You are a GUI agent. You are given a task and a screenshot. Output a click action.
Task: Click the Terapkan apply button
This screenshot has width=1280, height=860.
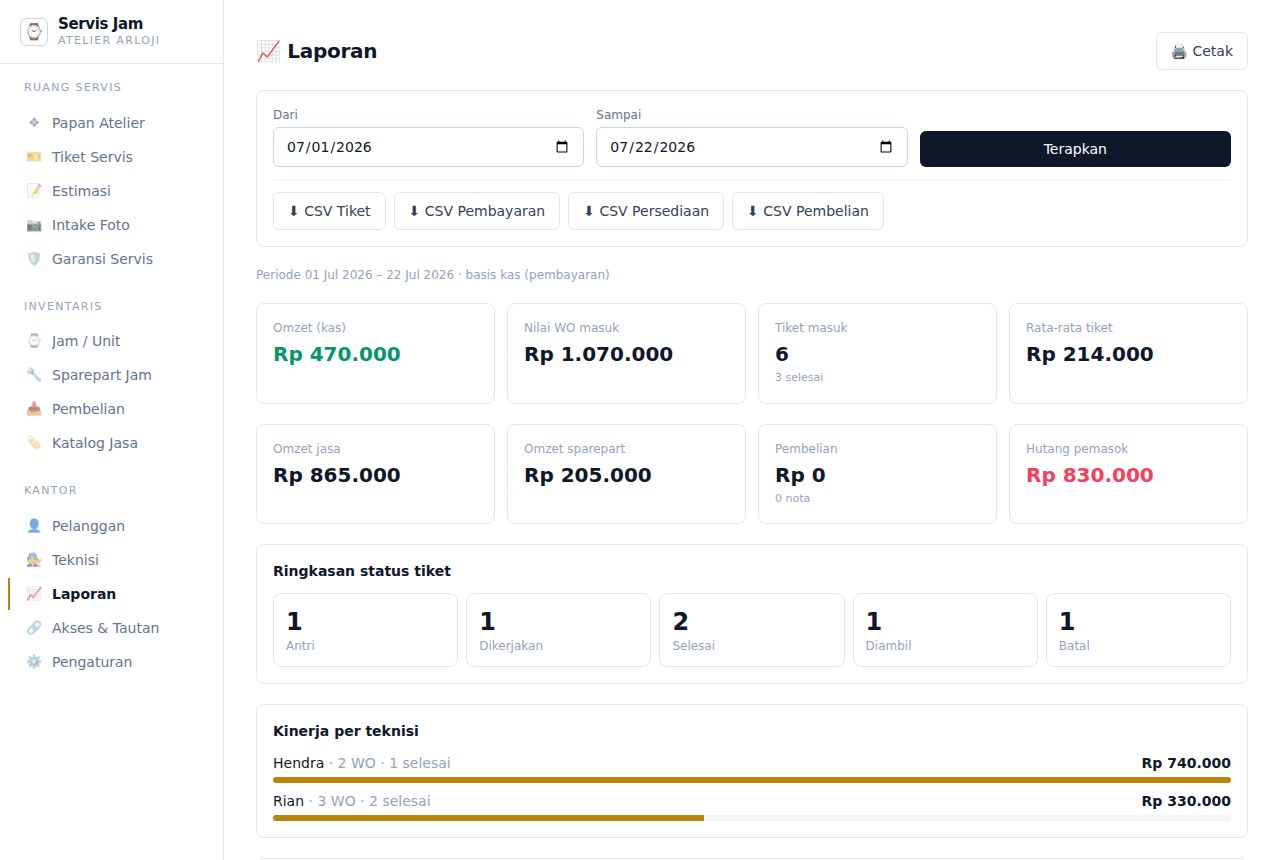1075,149
